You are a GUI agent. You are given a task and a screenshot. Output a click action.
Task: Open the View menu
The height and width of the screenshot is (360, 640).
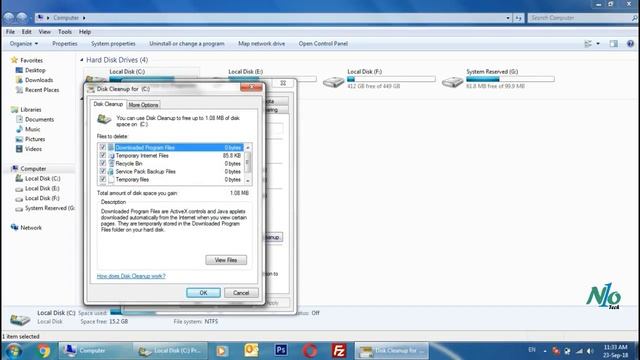coord(44,32)
